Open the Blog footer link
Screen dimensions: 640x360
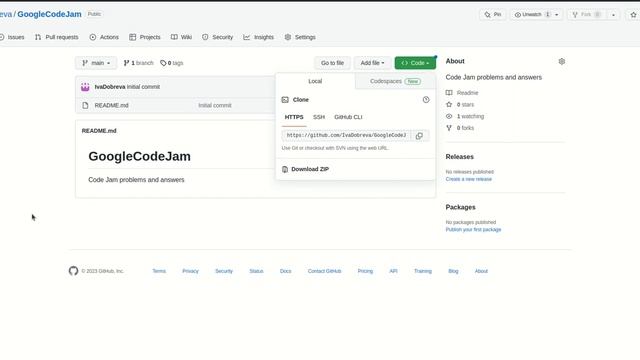(x=453, y=271)
